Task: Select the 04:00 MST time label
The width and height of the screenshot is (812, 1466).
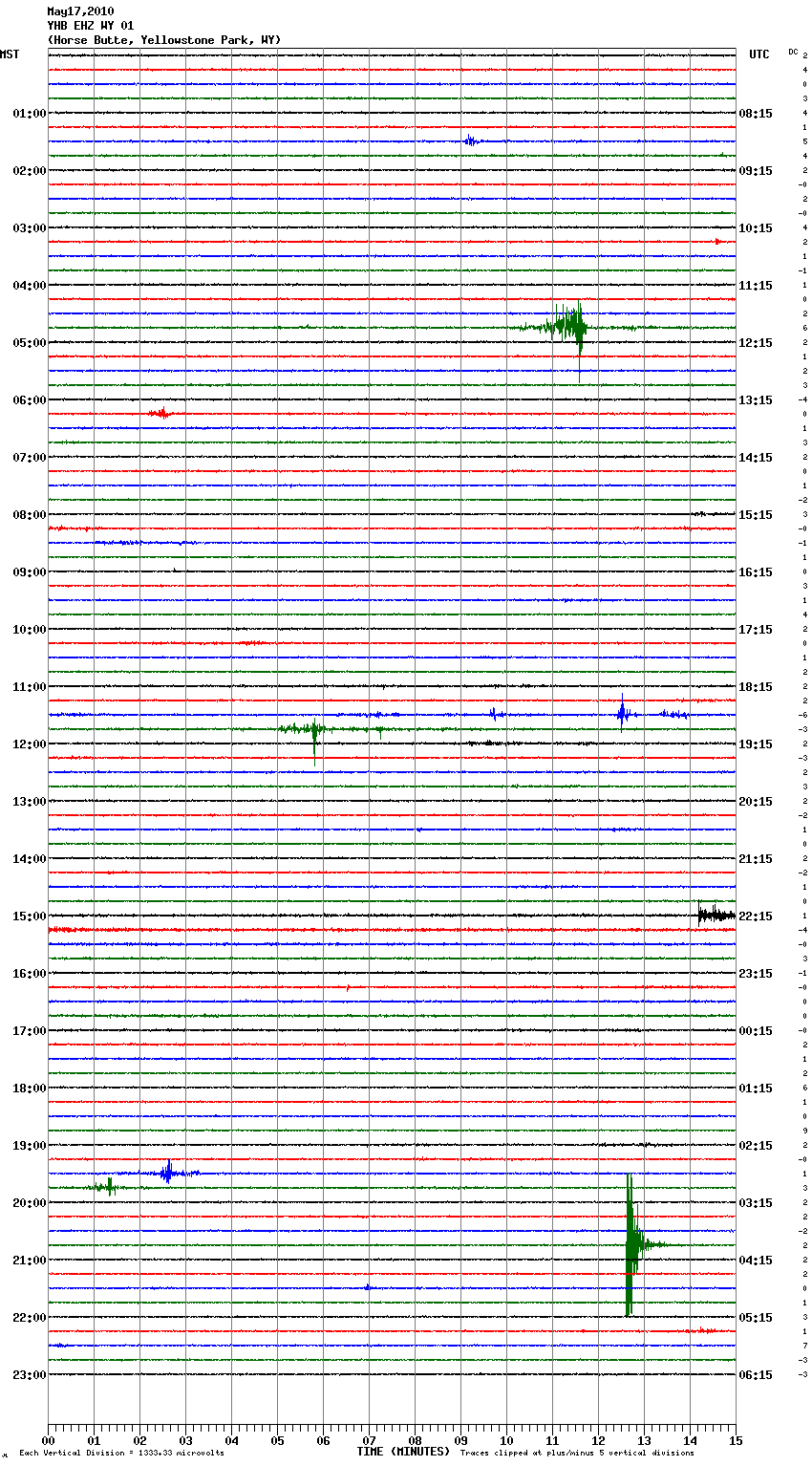Action: point(30,285)
